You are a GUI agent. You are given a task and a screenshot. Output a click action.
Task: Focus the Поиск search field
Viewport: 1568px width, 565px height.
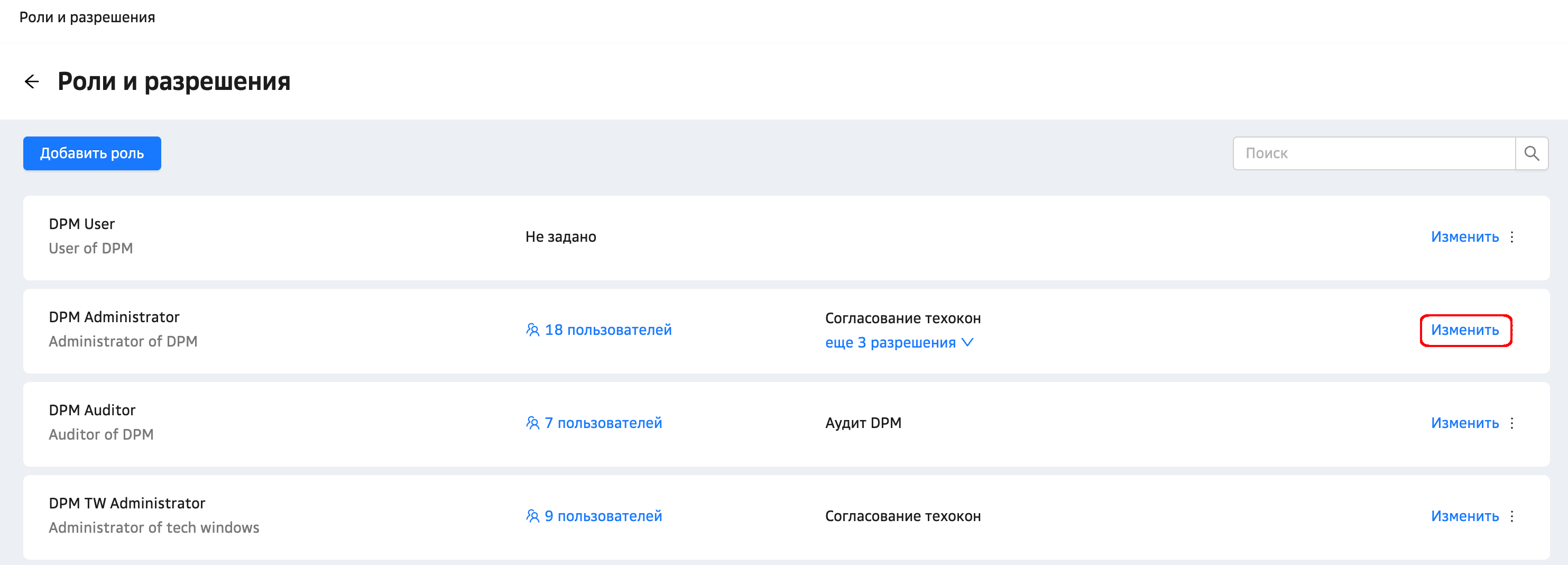(x=1373, y=153)
